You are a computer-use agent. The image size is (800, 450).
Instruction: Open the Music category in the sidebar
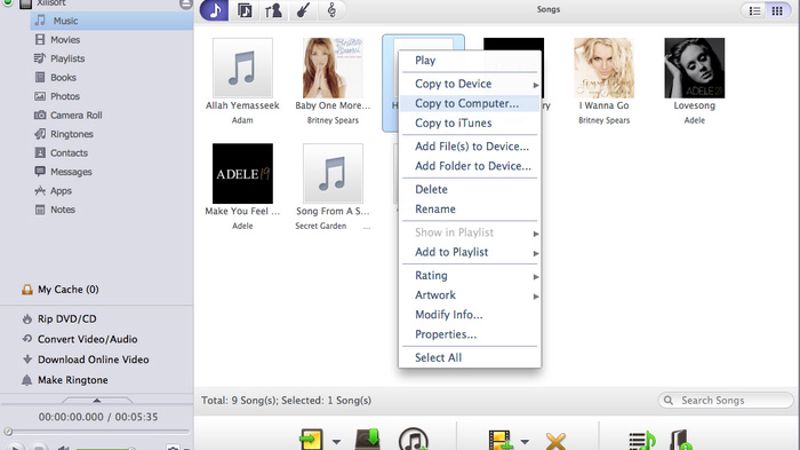point(112,20)
